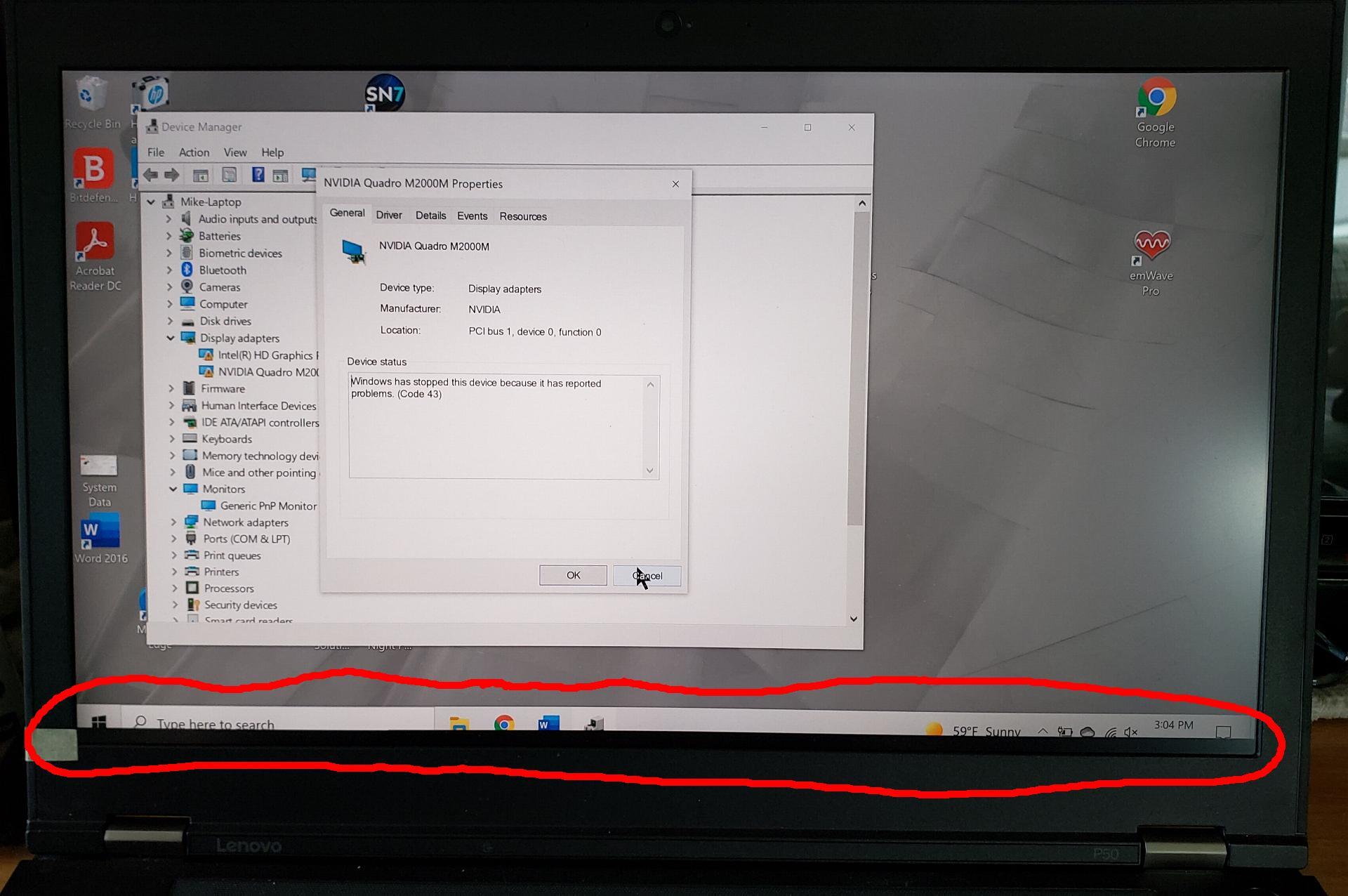Click the Windows Start button
Screen dimensions: 1348x896
pos(99,722)
